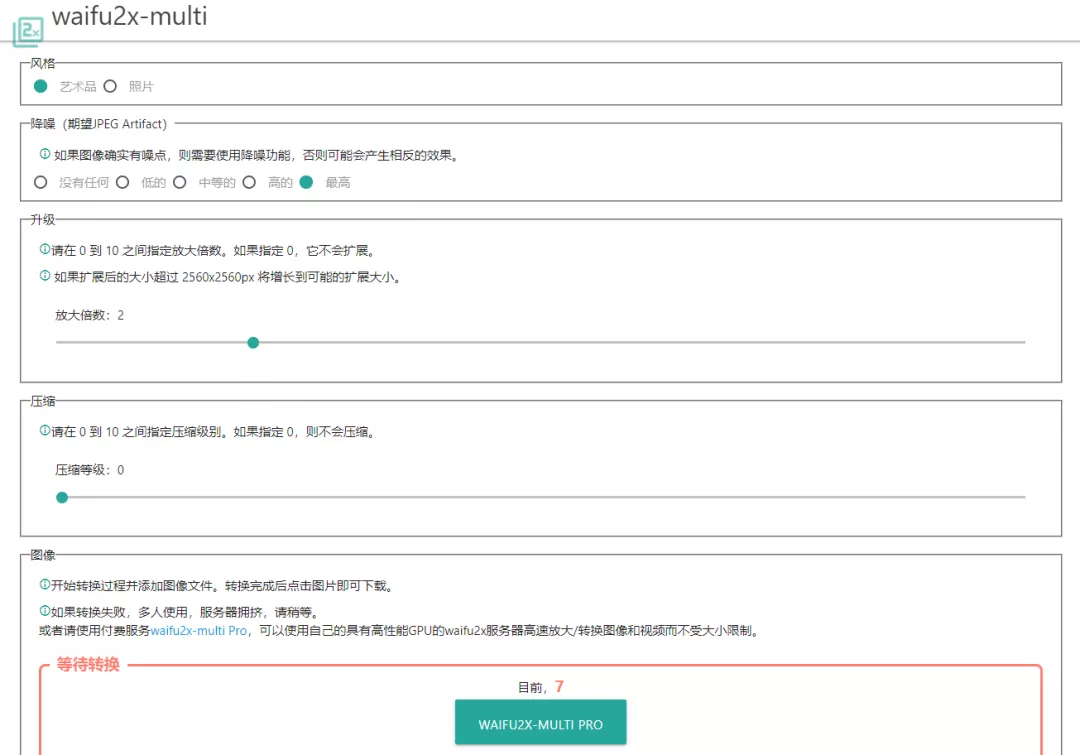Click the 压缩等级 compression slider handle
This screenshot has height=755, width=1080.
[62, 497]
